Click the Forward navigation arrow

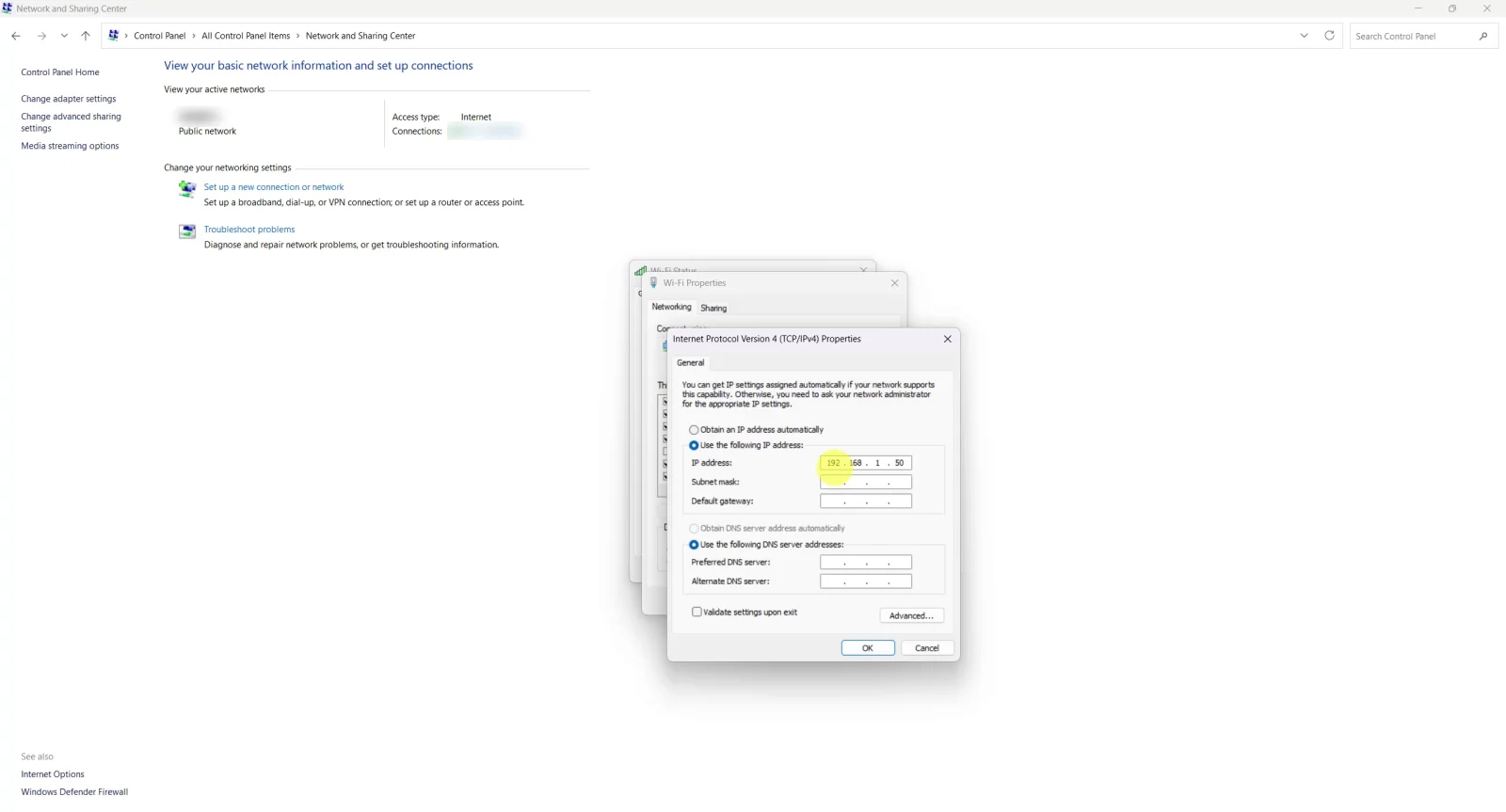click(41, 36)
